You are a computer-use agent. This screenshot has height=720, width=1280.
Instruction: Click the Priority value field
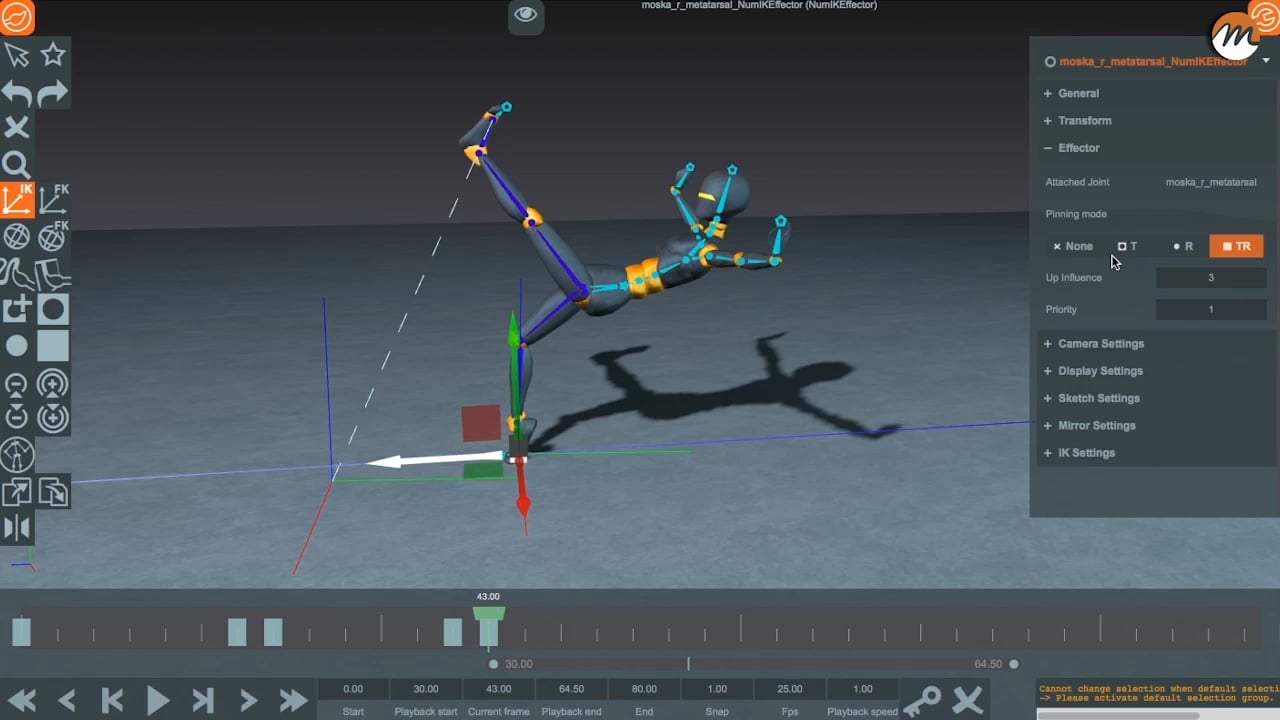pos(1211,310)
